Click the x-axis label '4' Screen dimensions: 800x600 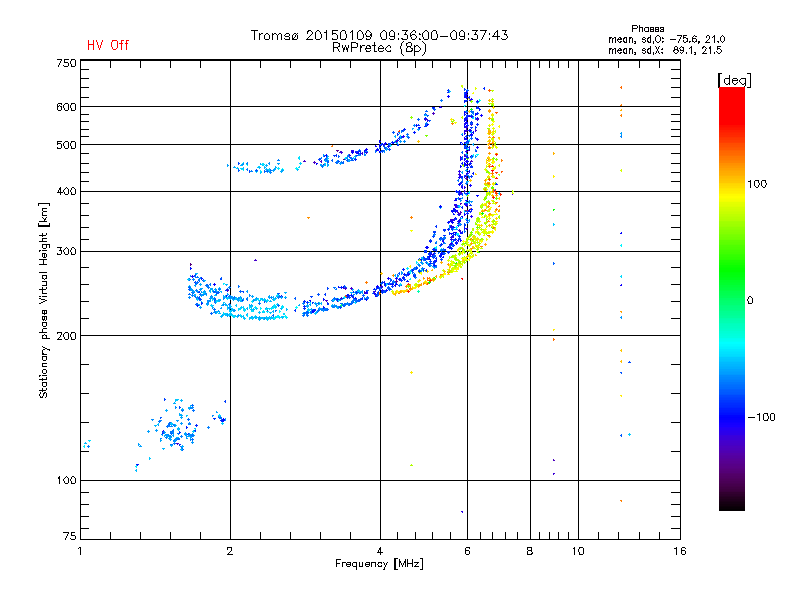pyautogui.click(x=380, y=551)
